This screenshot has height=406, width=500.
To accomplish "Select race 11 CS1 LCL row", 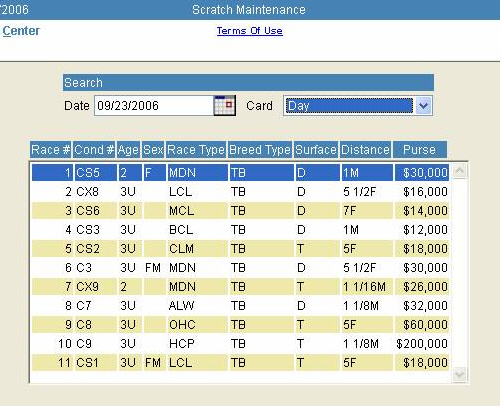I will 240,363.
